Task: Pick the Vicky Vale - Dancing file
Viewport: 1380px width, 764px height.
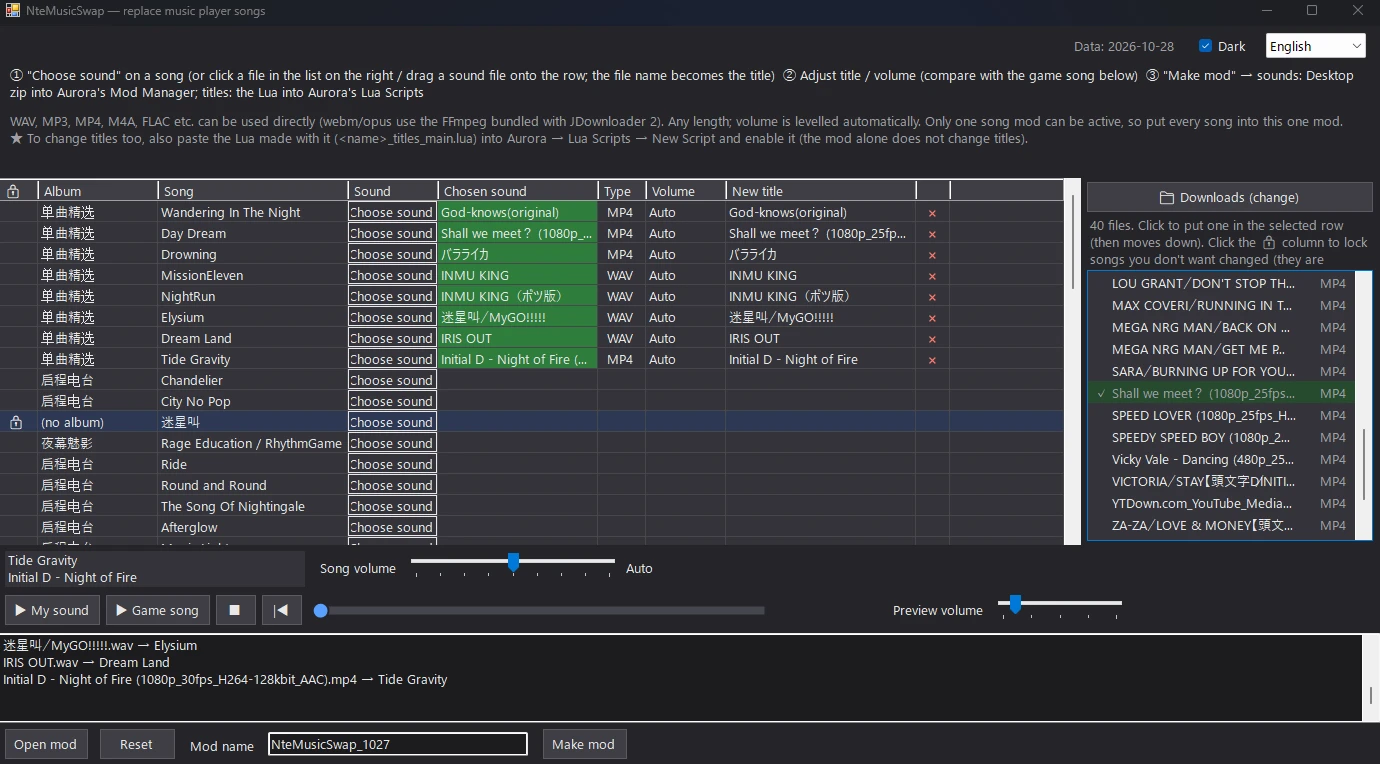Action: coord(1220,460)
